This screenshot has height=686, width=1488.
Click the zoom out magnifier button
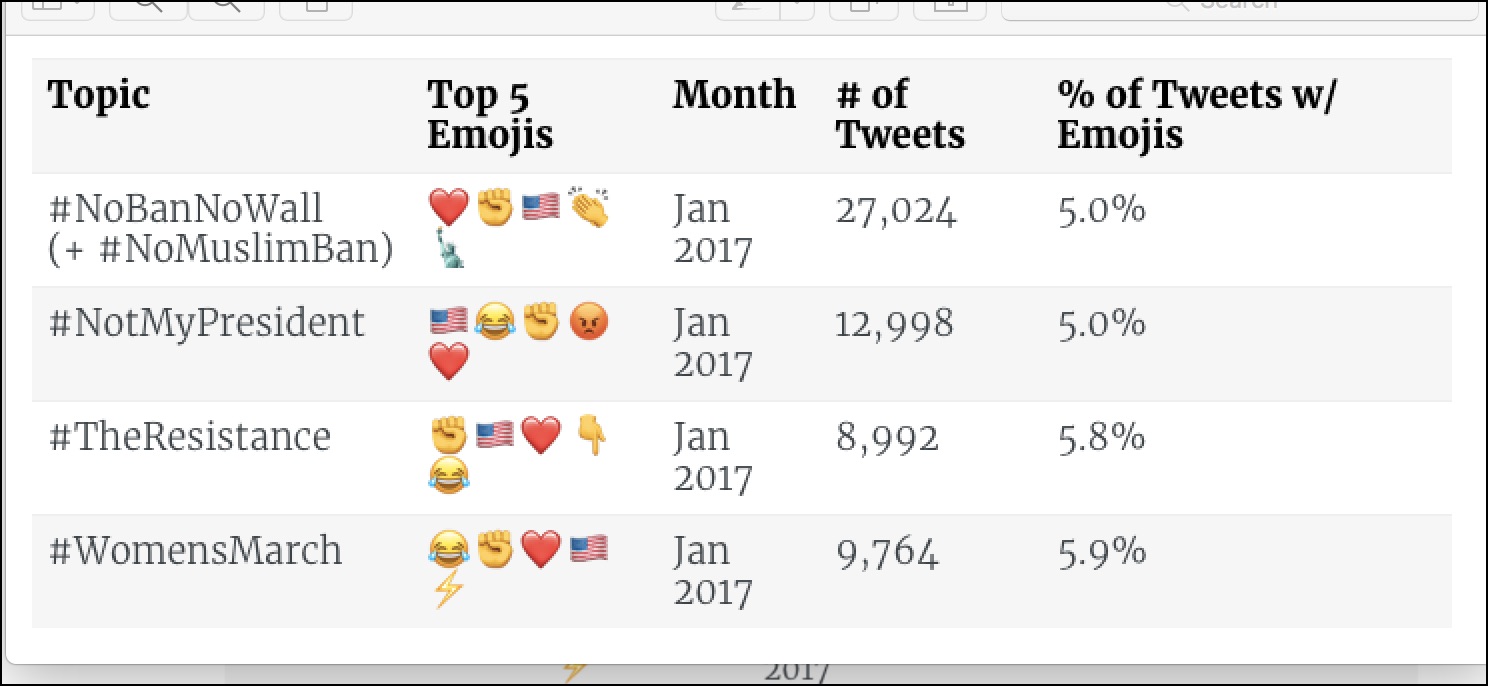[x=147, y=8]
